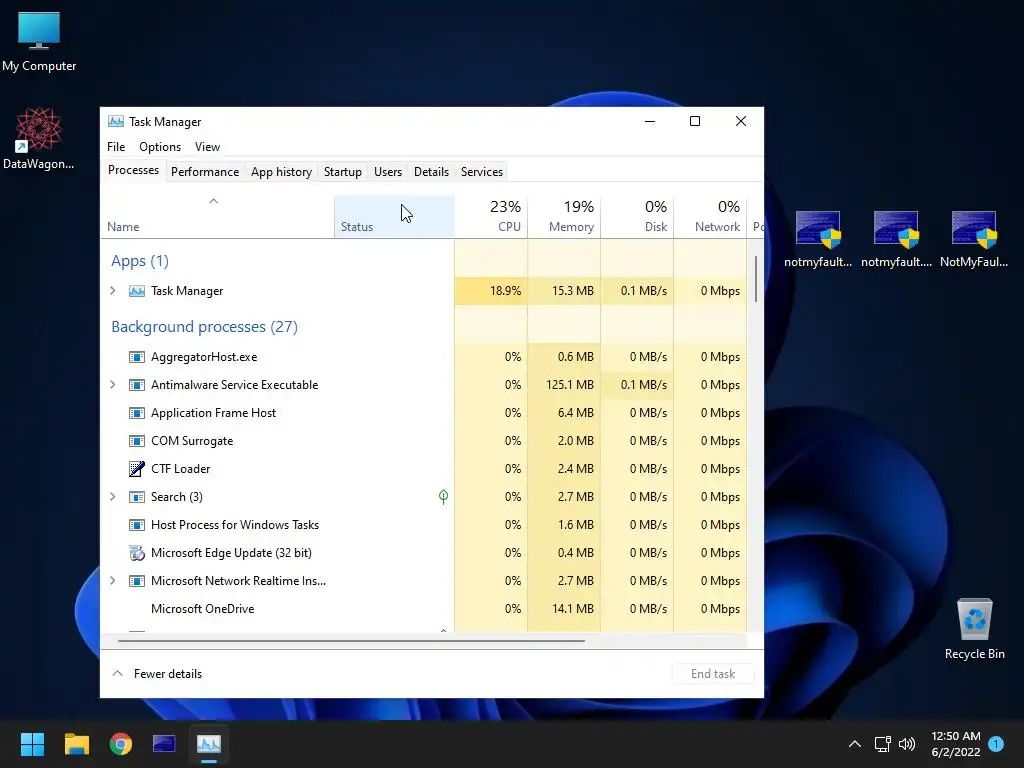This screenshot has width=1024, height=768.
Task: Click the AggregatorHost.exe process icon
Action: pos(136,357)
